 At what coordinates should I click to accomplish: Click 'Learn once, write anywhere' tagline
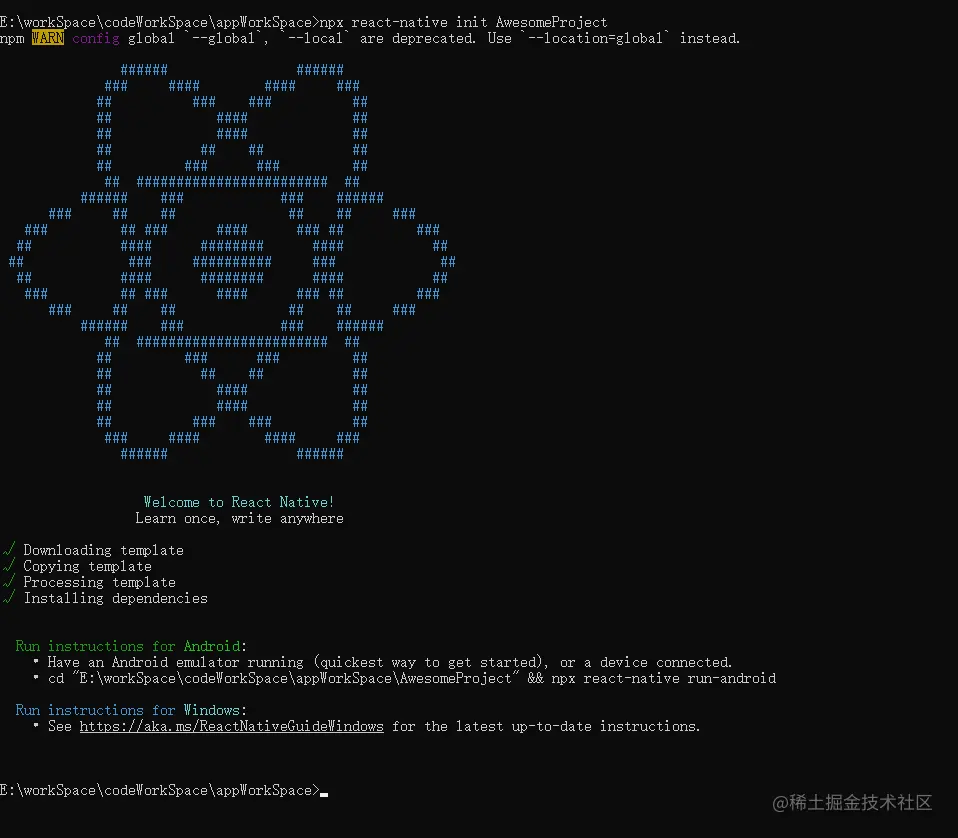click(x=240, y=519)
